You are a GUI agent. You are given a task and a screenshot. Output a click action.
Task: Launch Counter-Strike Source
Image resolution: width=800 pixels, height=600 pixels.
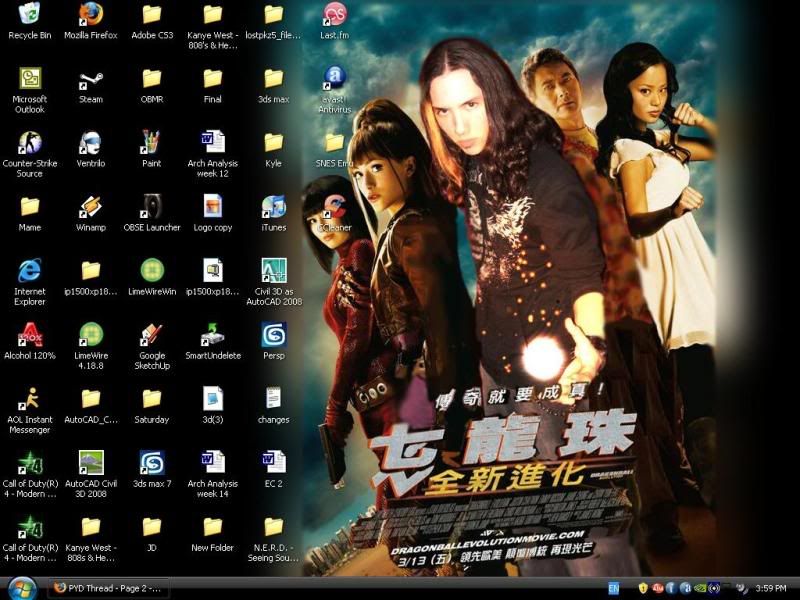point(29,142)
